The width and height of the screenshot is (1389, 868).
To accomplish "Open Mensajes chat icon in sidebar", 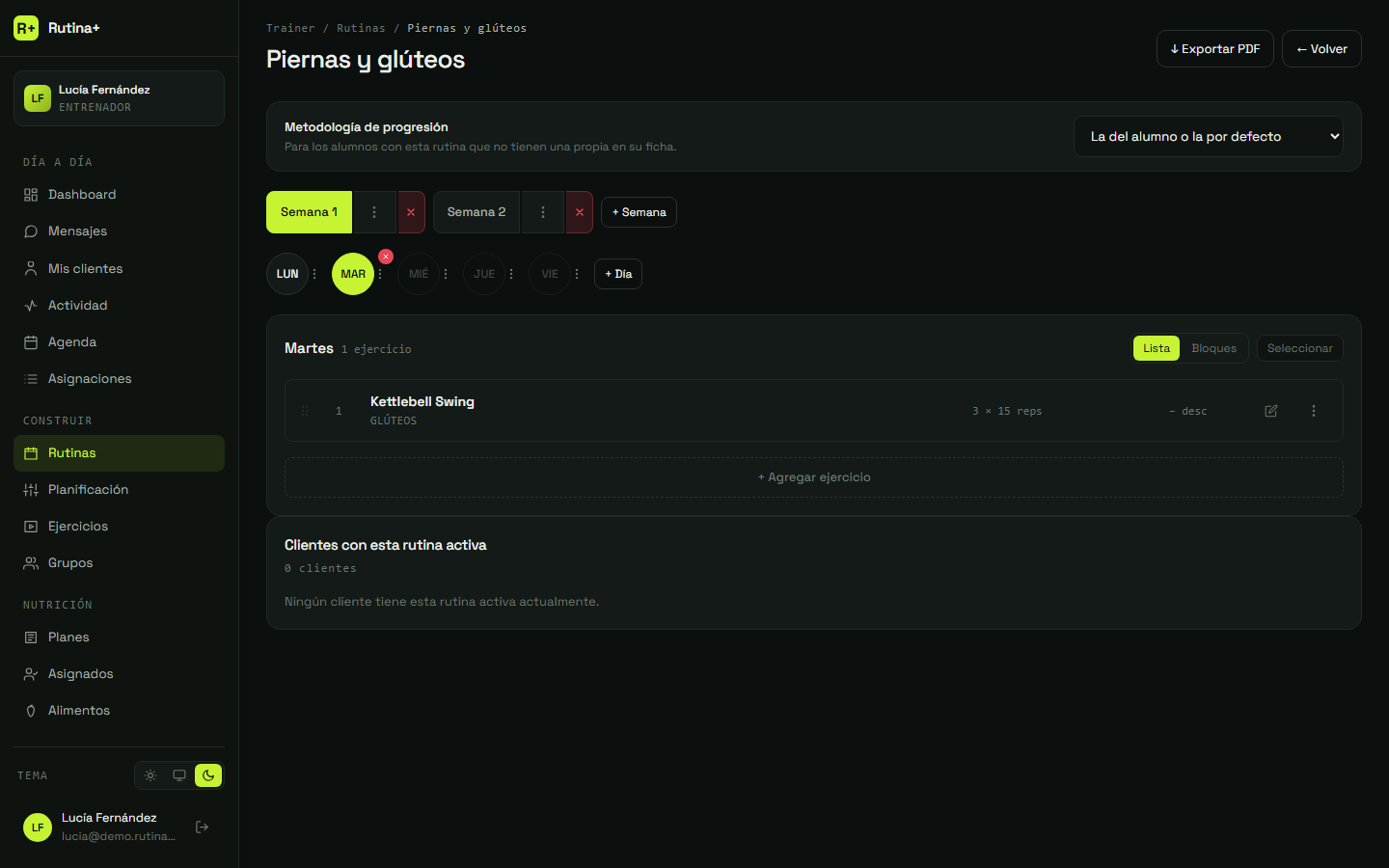I will (x=31, y=231).
